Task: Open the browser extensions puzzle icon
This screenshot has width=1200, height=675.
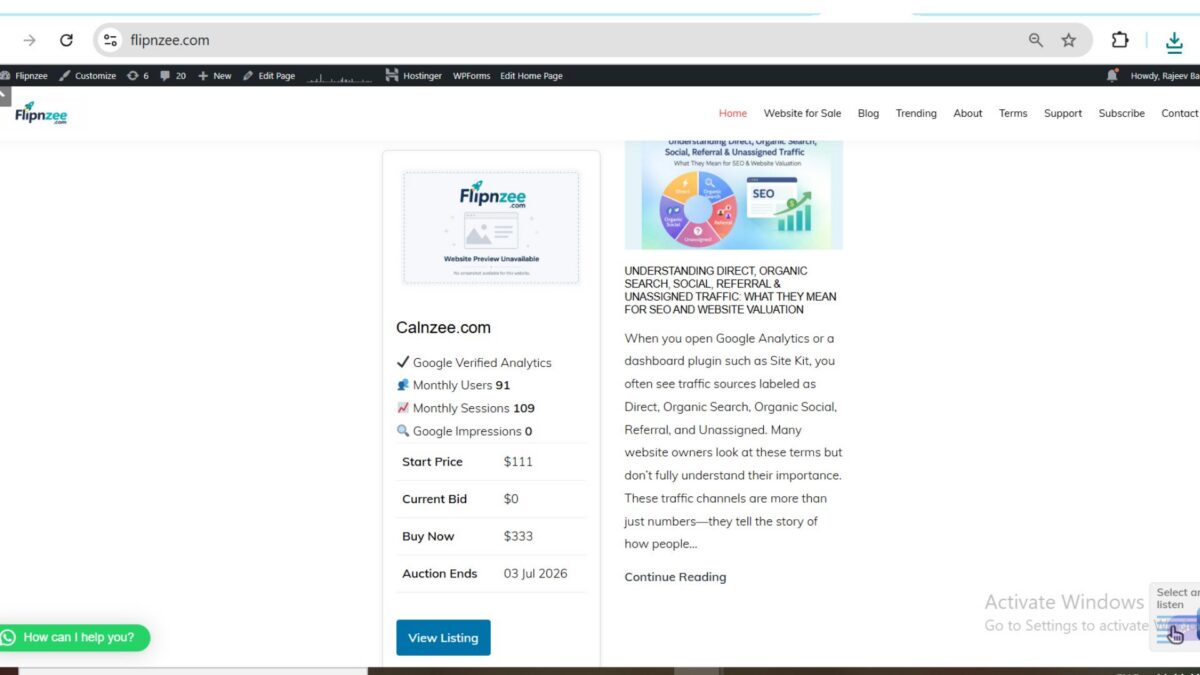Action: click(x=1120, y=40)
